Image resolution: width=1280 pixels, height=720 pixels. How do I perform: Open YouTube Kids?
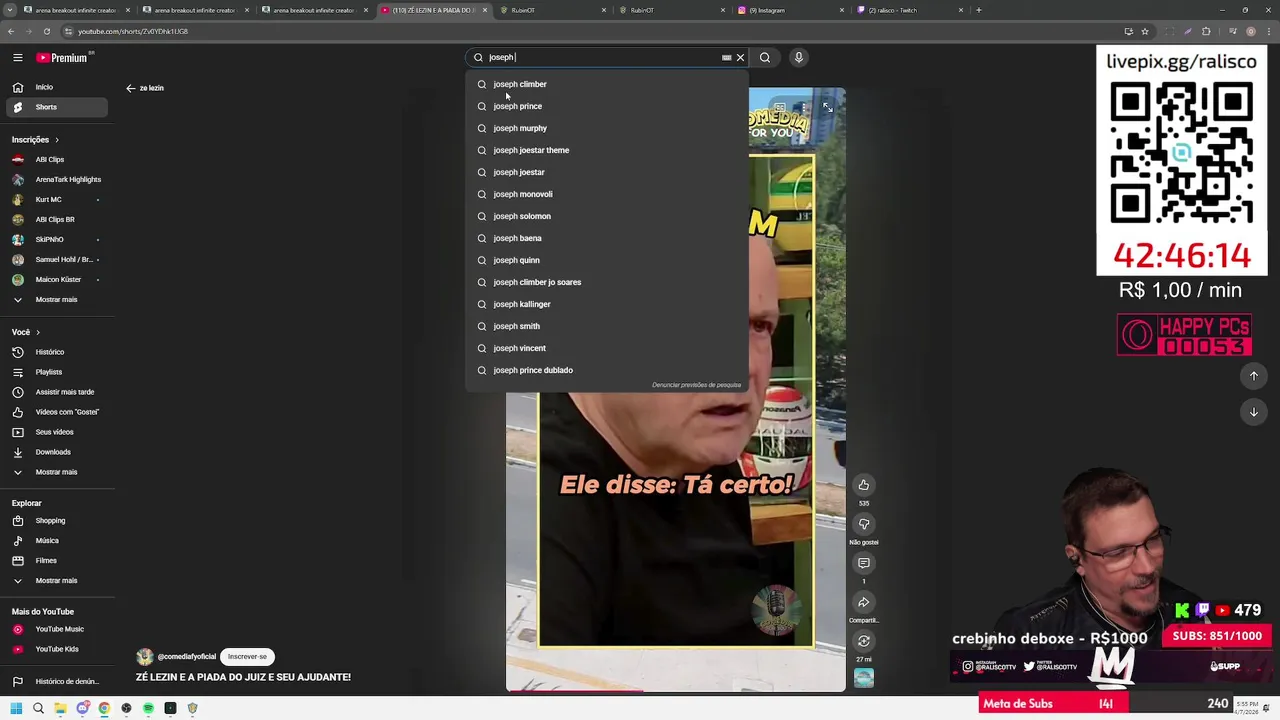[57, 649]
